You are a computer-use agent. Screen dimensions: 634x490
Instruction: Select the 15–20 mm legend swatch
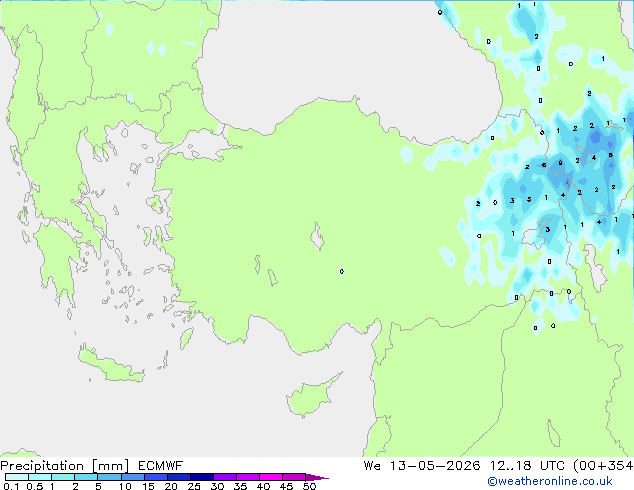[155, 477]
